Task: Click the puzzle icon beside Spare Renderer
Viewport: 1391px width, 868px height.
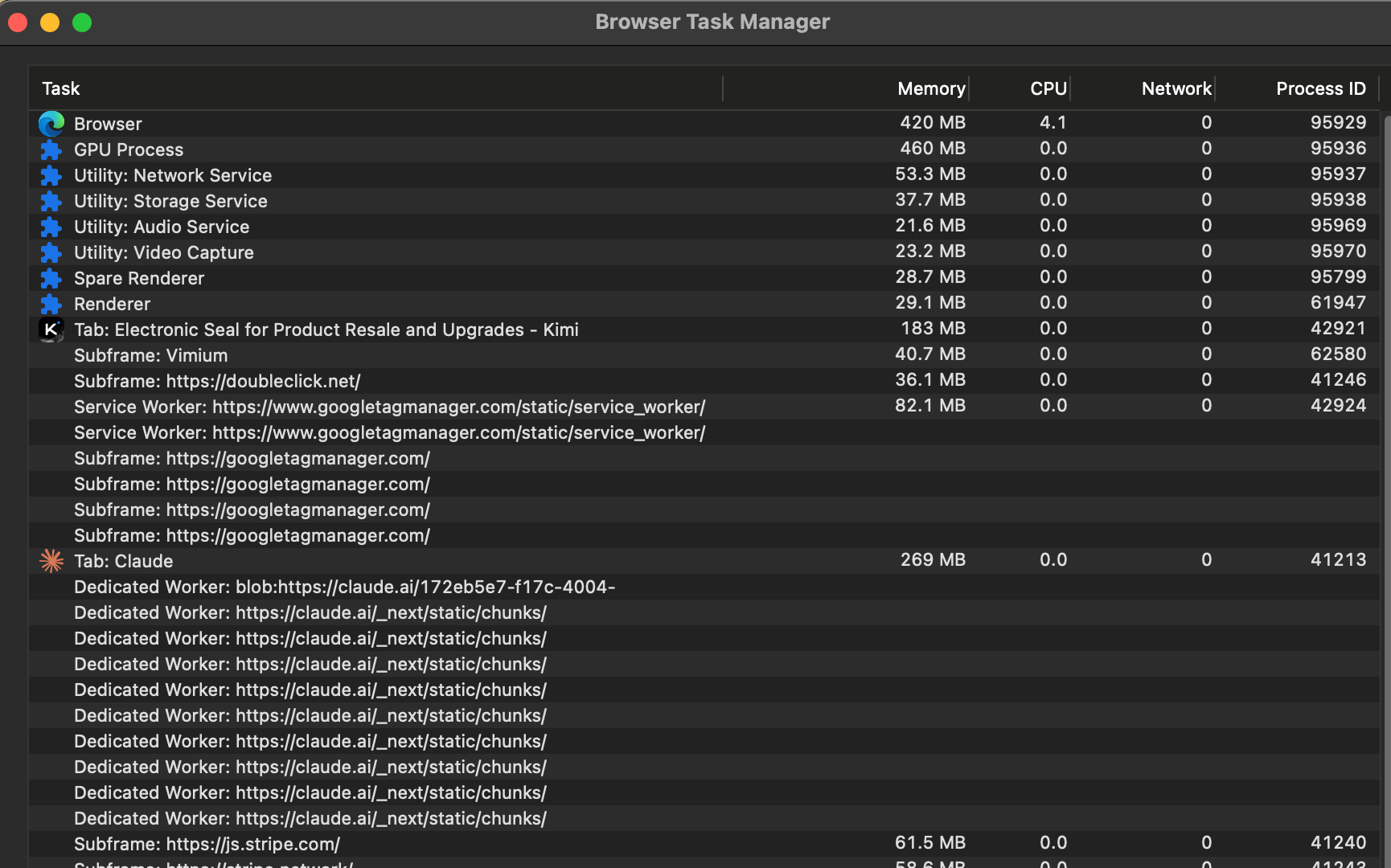Action: [51, 278]
